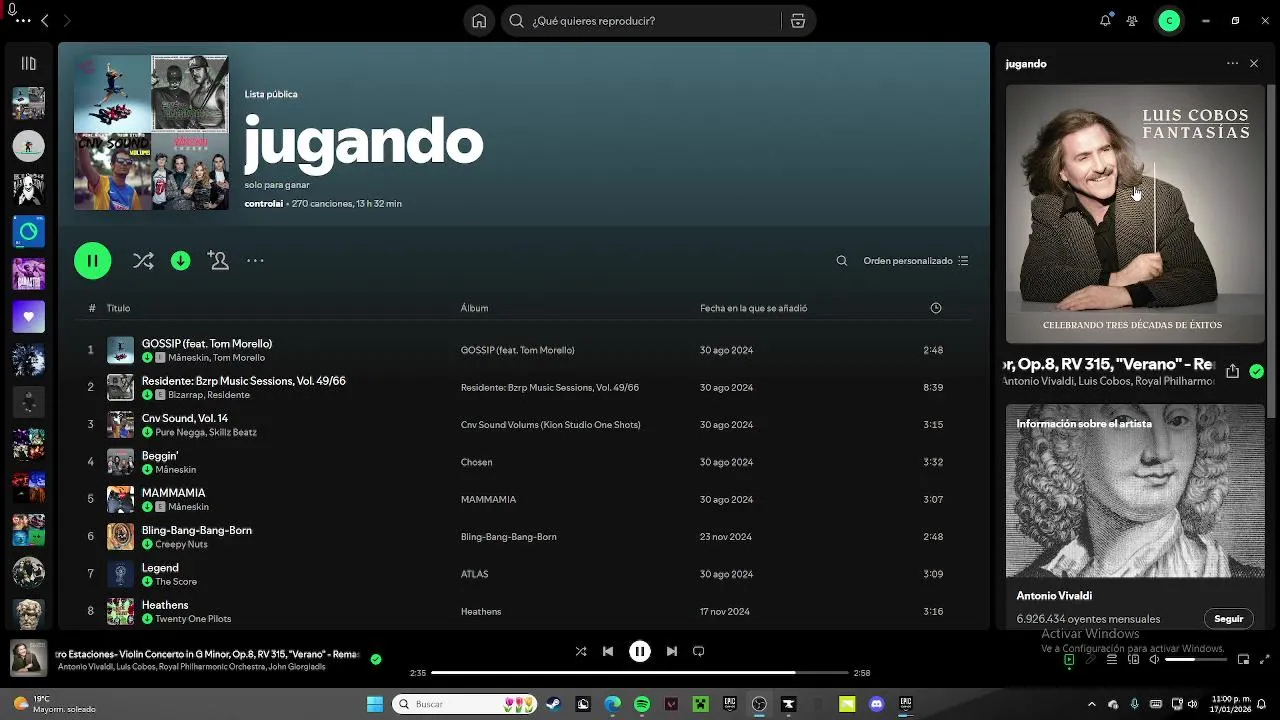Open Minecraft from the taskbar
1280x720 pixels.
[701, 704]
